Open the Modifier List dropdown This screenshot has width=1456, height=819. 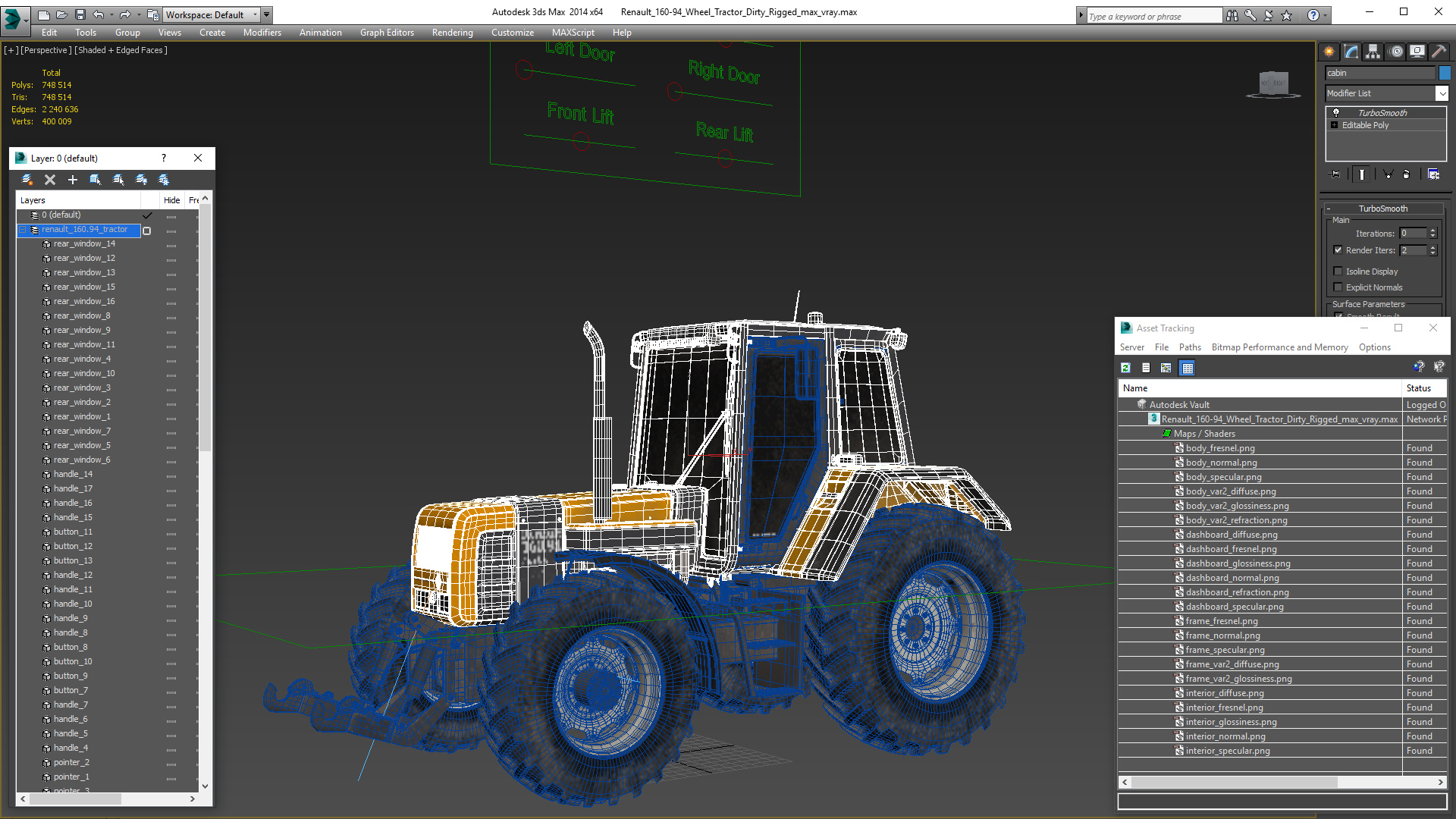click(1386, 93)
